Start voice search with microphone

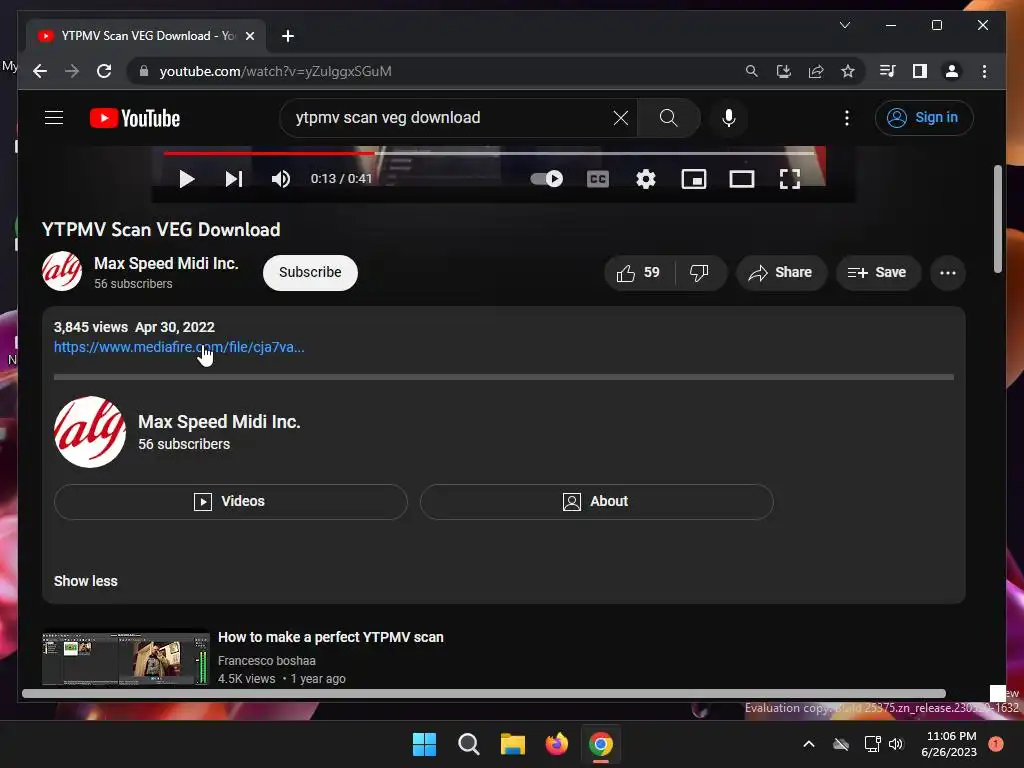(x=729, y=118)
